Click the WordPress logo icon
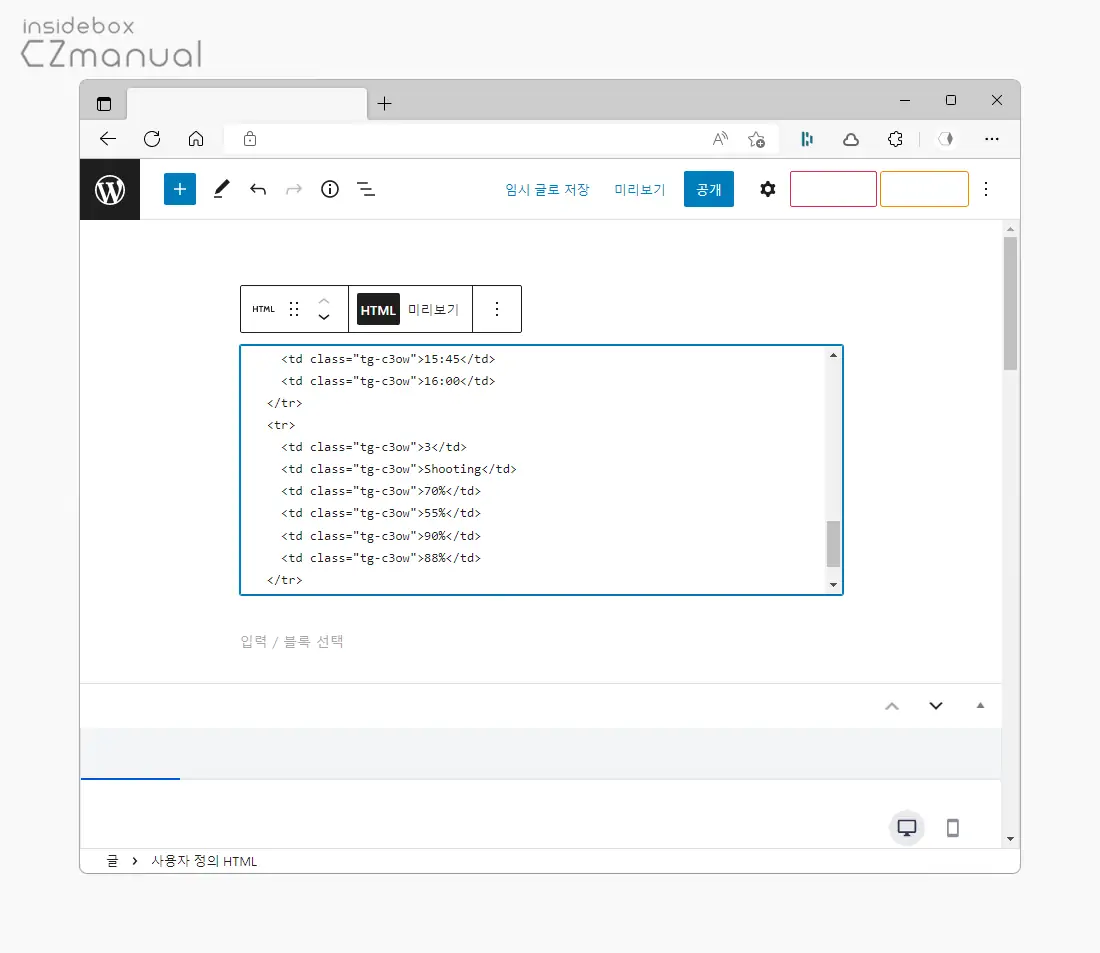The image size is (1100, 953). (110, 189)
